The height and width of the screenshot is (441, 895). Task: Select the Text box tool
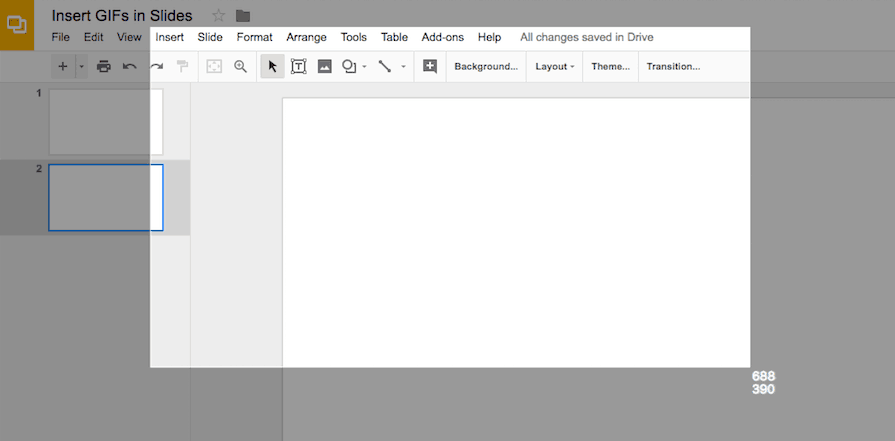[x=299, y=67]
